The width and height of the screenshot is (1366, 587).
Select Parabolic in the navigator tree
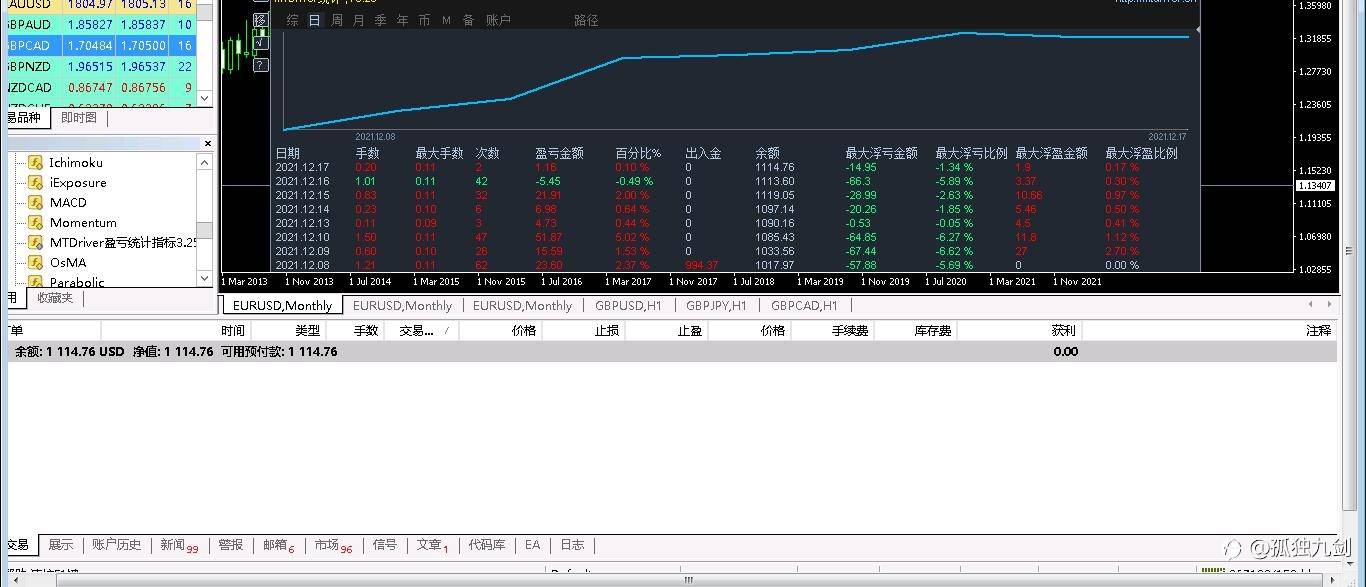point(77,282)
